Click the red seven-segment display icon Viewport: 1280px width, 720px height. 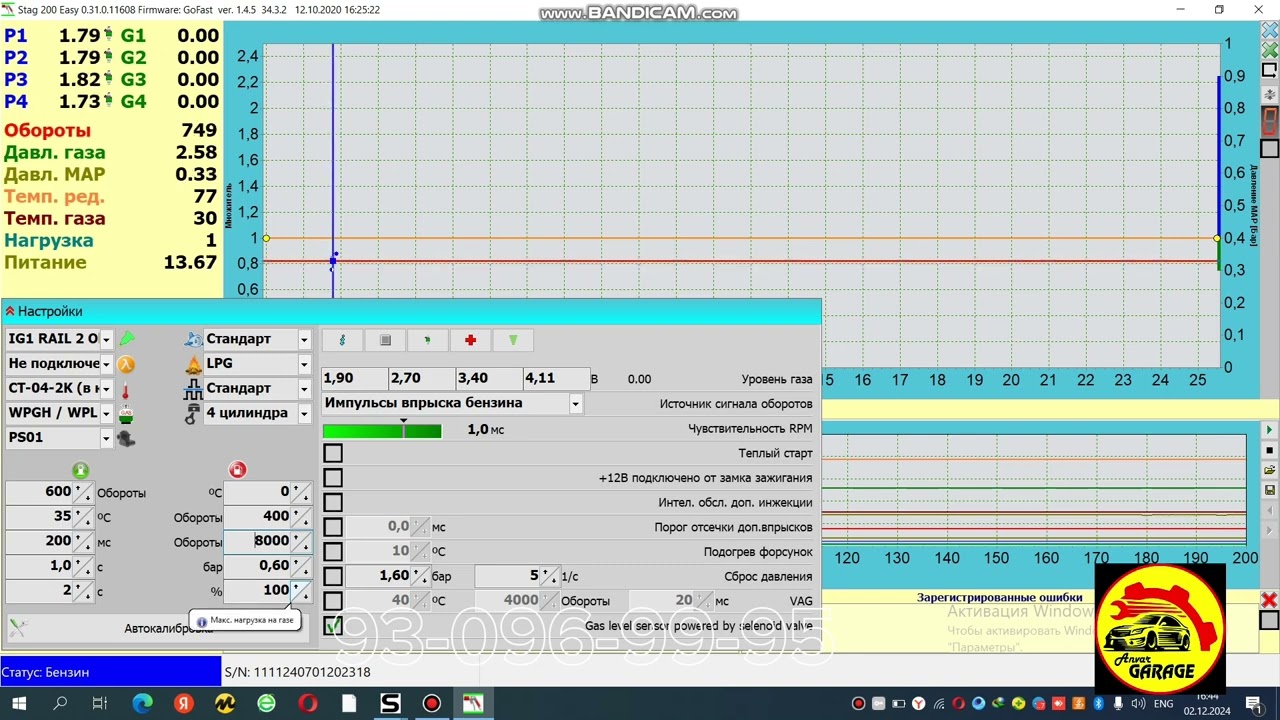click(x=1269, y=122)
